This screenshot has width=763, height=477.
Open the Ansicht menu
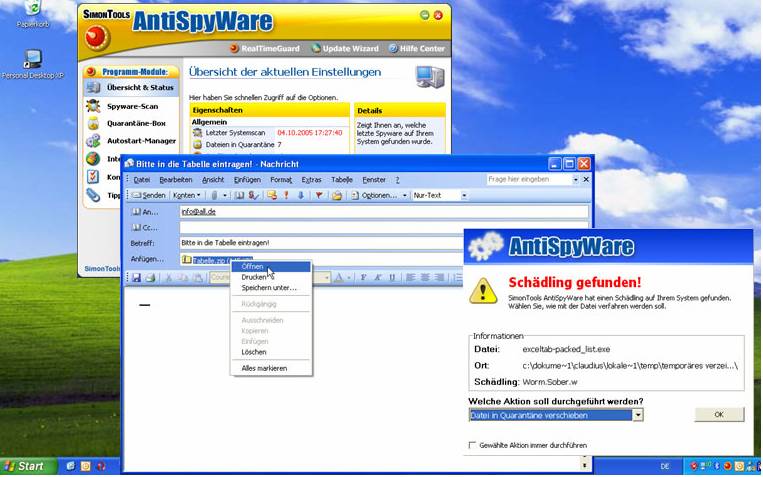pyautogui.click(x=213, y=180)
